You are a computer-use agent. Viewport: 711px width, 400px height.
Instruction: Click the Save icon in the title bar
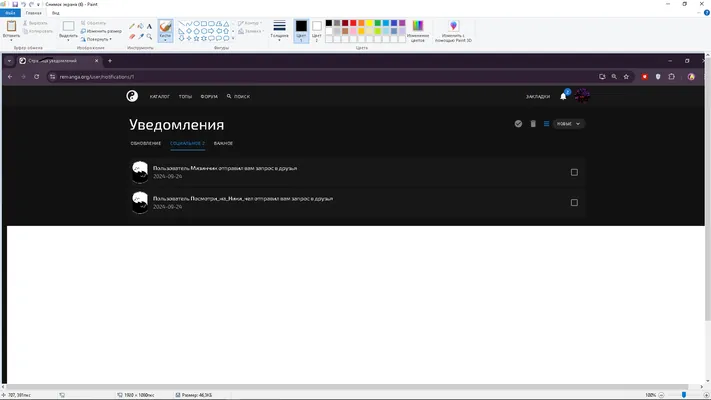(x=15, y=4)
